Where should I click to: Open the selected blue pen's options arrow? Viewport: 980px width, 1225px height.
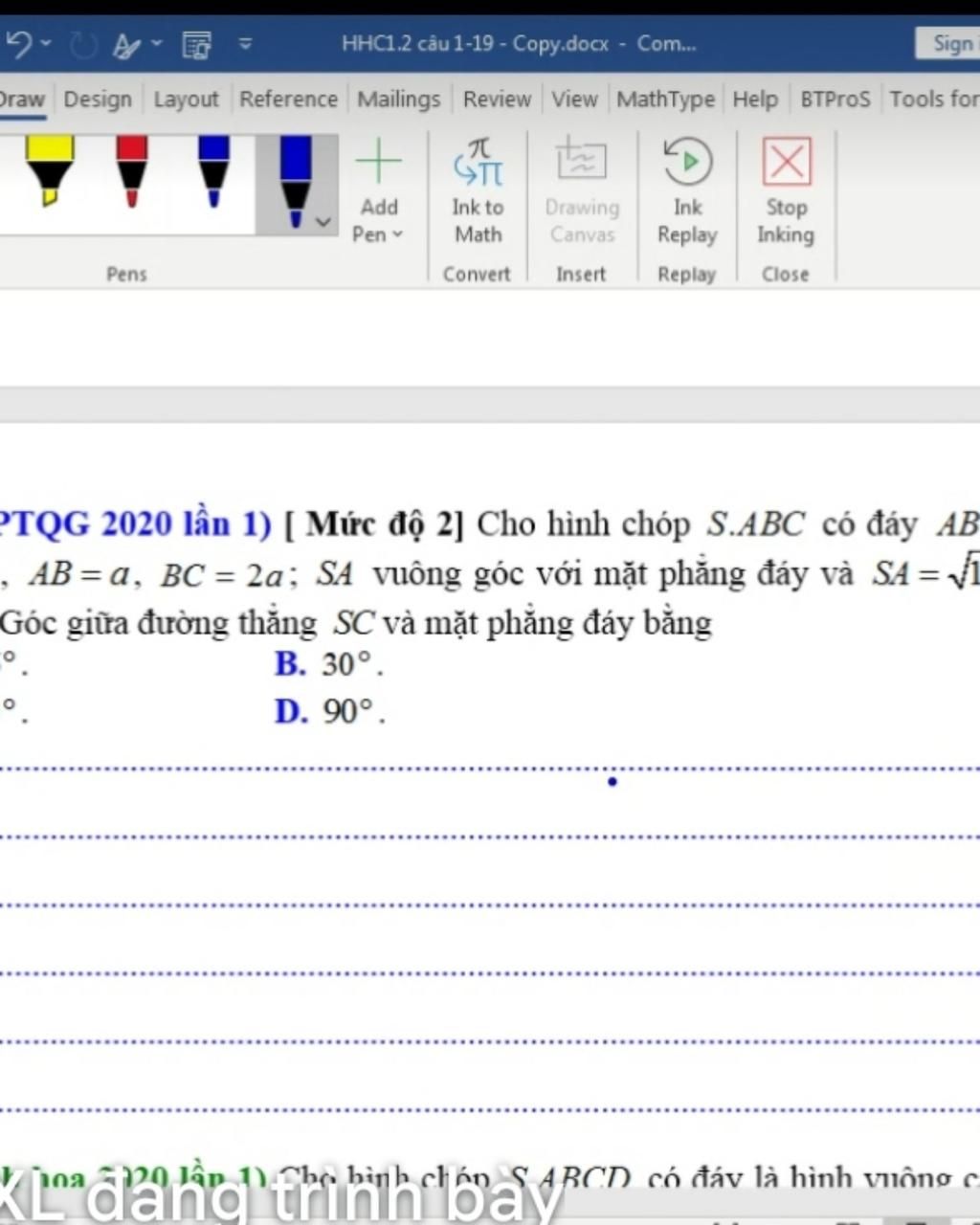click(323, 222)
